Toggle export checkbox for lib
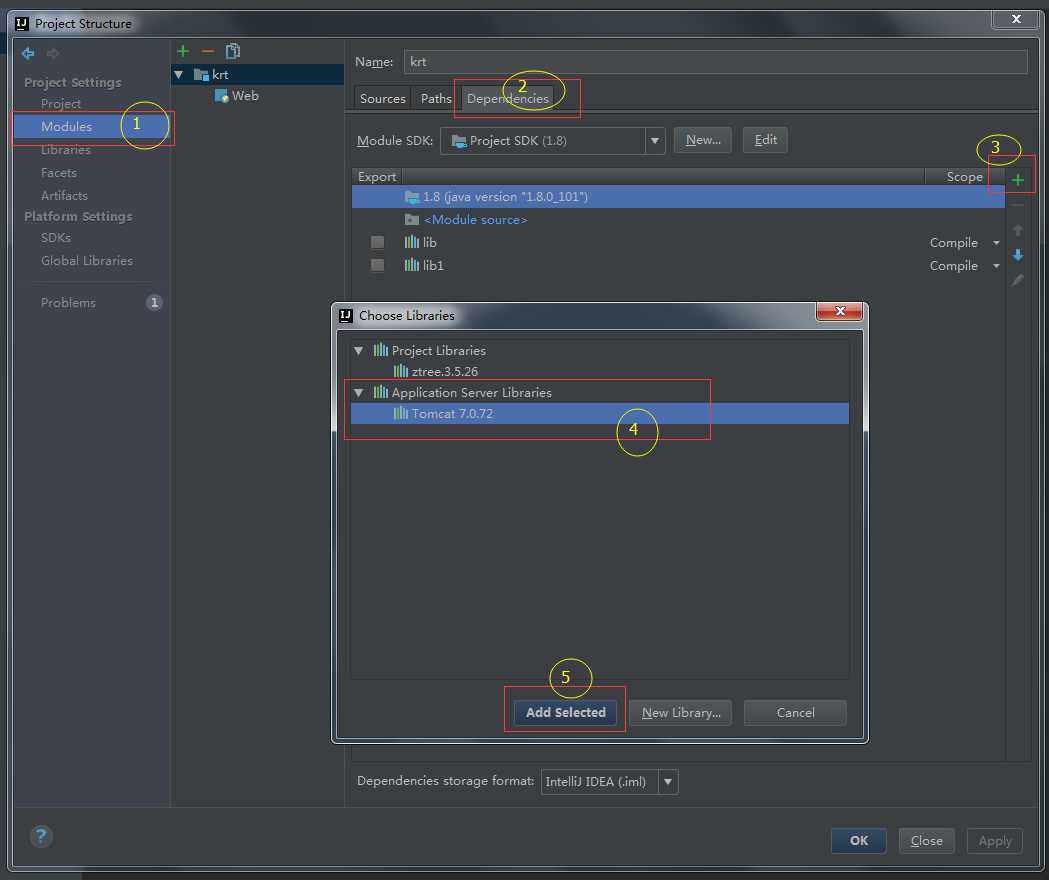 pyautogui.click(x=377, y=242)
